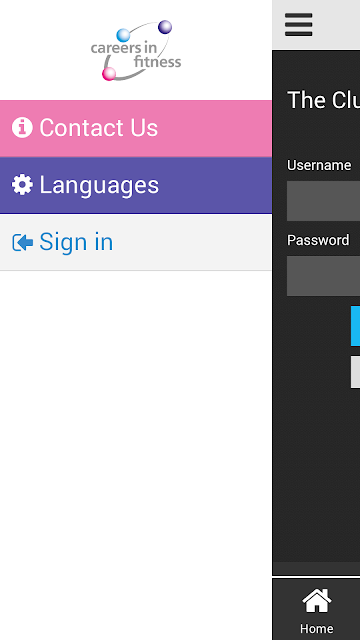
Task: Click the partially visible club heading
Action: 324,100
